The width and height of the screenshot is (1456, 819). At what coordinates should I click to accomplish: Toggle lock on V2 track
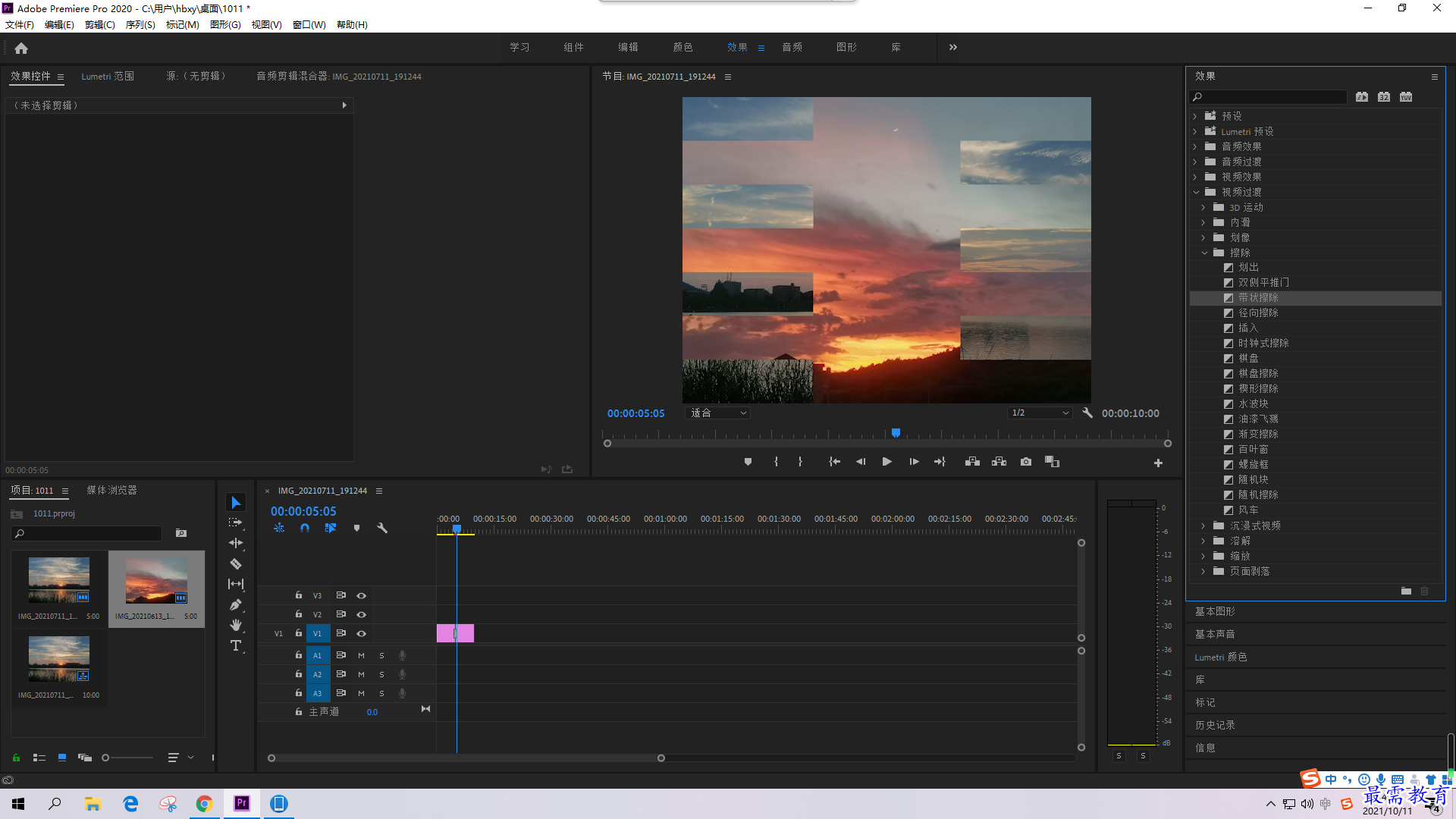299,614
